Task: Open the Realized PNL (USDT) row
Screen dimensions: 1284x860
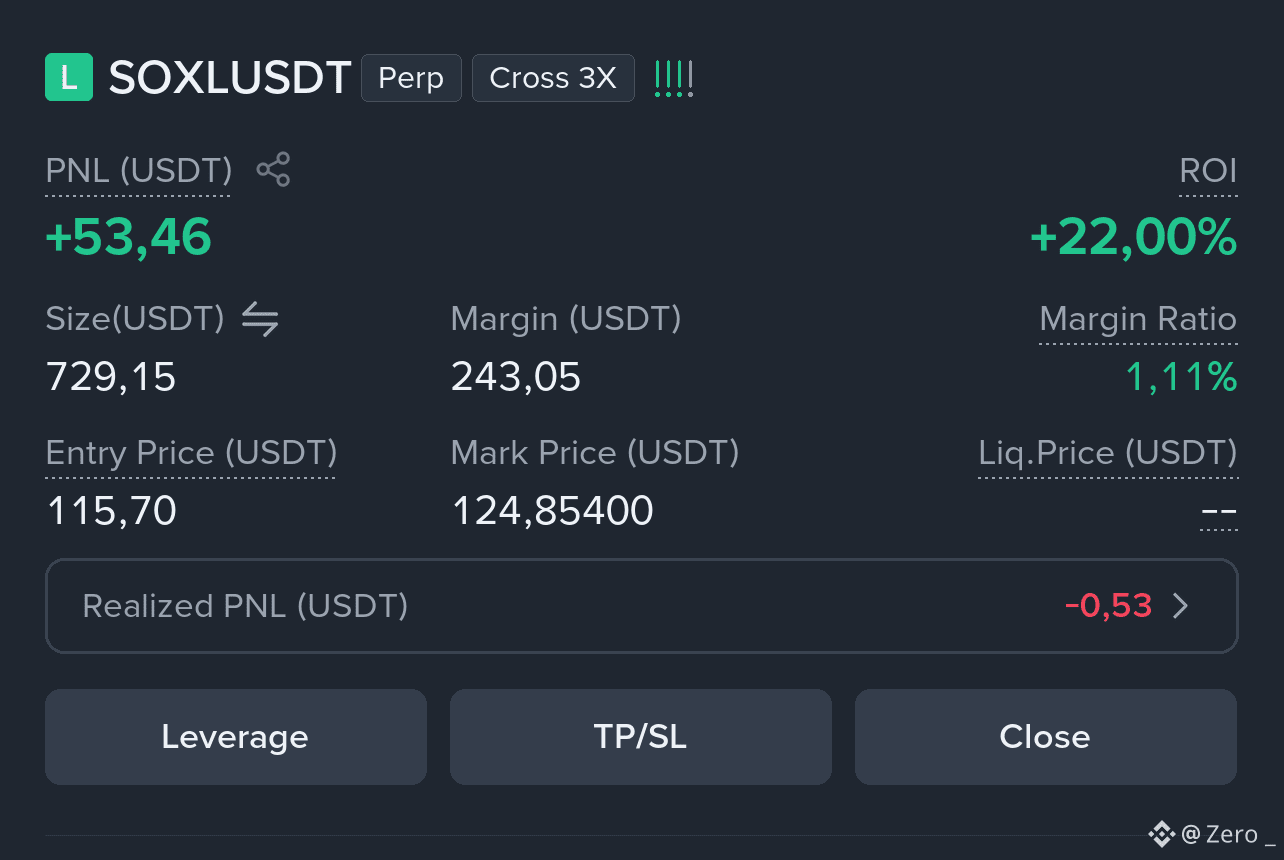Action: point(641,606)
